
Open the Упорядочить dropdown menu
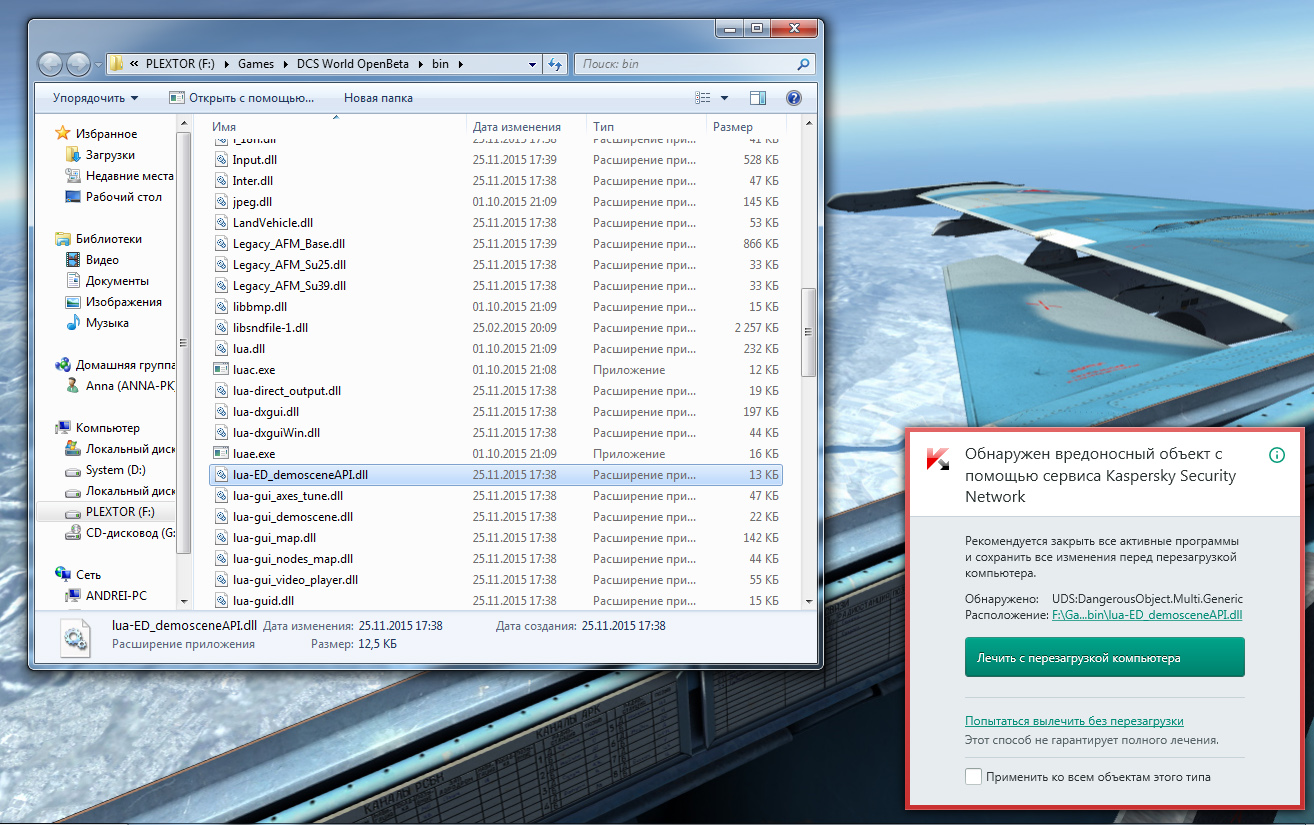[x=95, y=98]
